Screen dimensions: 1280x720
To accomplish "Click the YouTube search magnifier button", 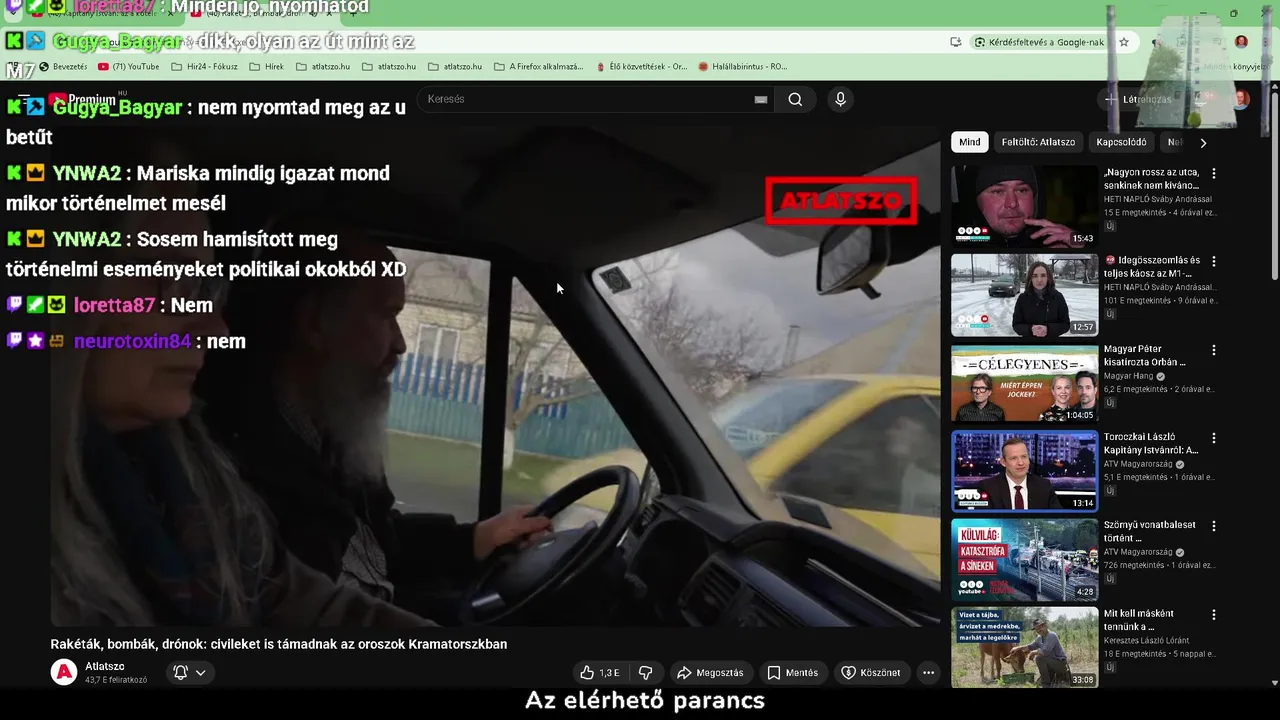I will [x=795, y=99].
